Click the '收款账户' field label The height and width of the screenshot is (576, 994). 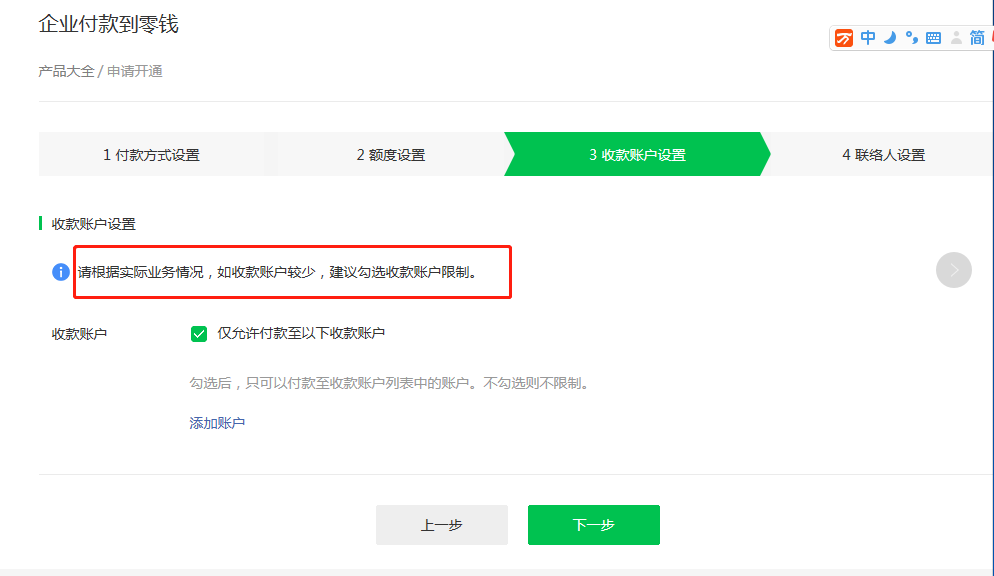point(79,334)
